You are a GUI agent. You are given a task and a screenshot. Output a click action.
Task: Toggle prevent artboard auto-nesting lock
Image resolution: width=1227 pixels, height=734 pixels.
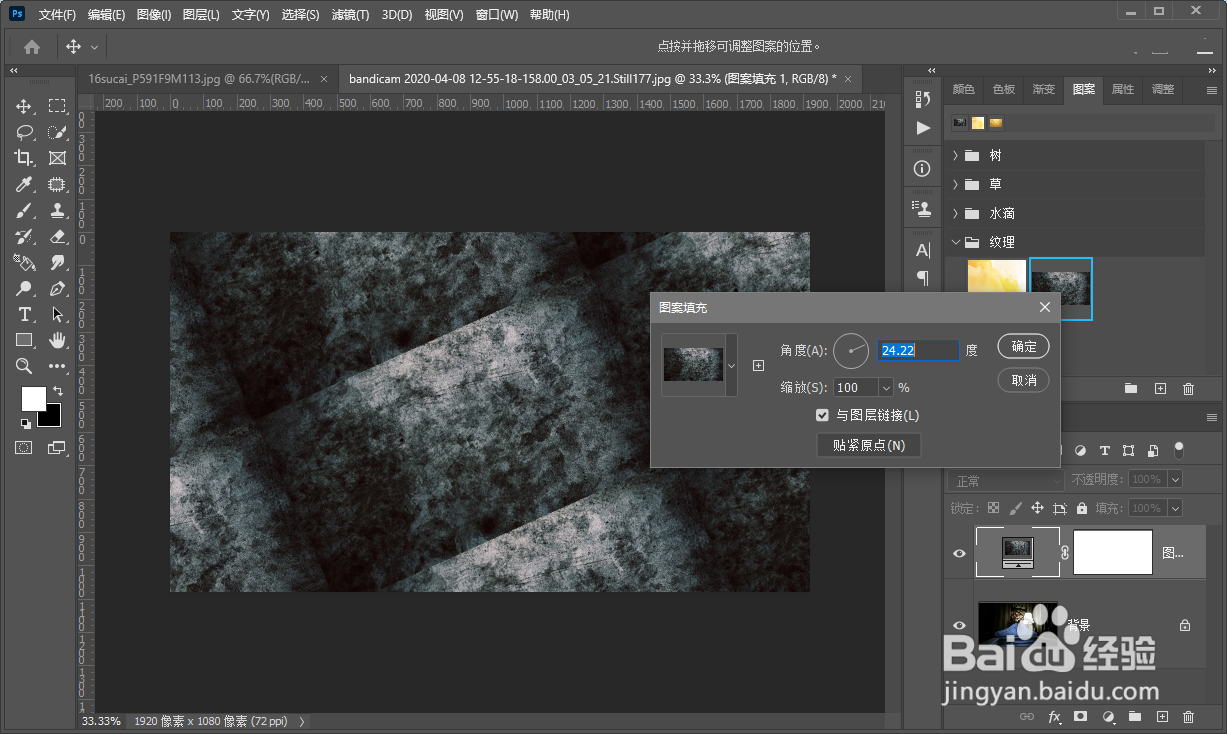pyautogui.click(x=1060, y=508)
